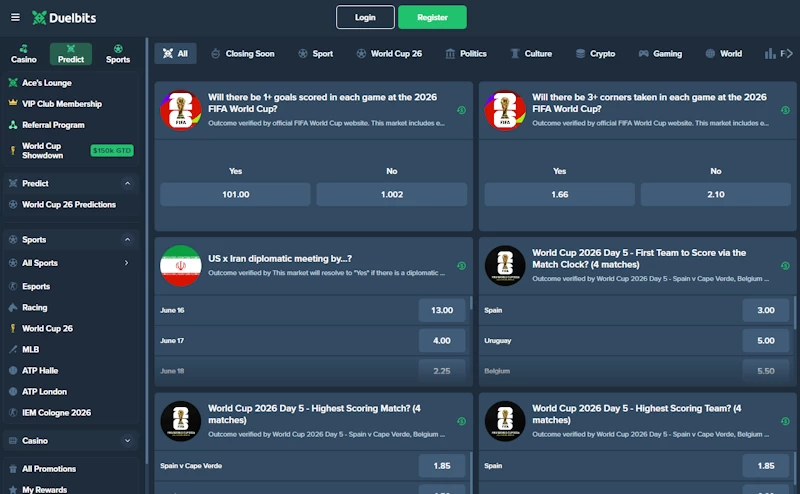Screen dimensions: 800x494
Task: Click the sidebar vertical scrollbar
Action: tap(147, 250)
